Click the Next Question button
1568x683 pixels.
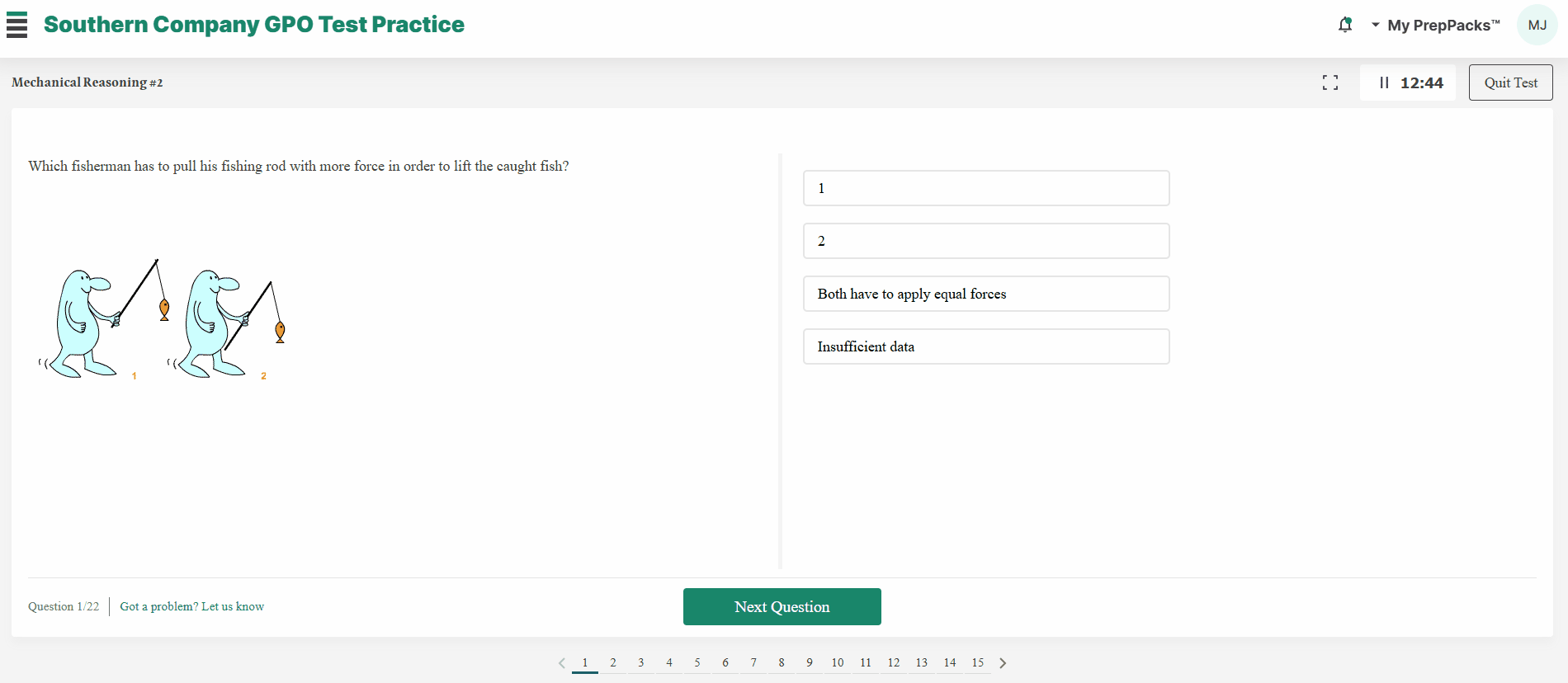coord(782,607)
